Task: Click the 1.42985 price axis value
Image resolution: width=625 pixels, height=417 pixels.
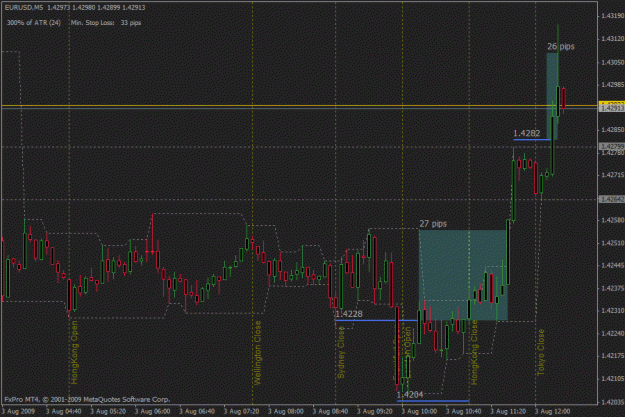Action: 612,85
